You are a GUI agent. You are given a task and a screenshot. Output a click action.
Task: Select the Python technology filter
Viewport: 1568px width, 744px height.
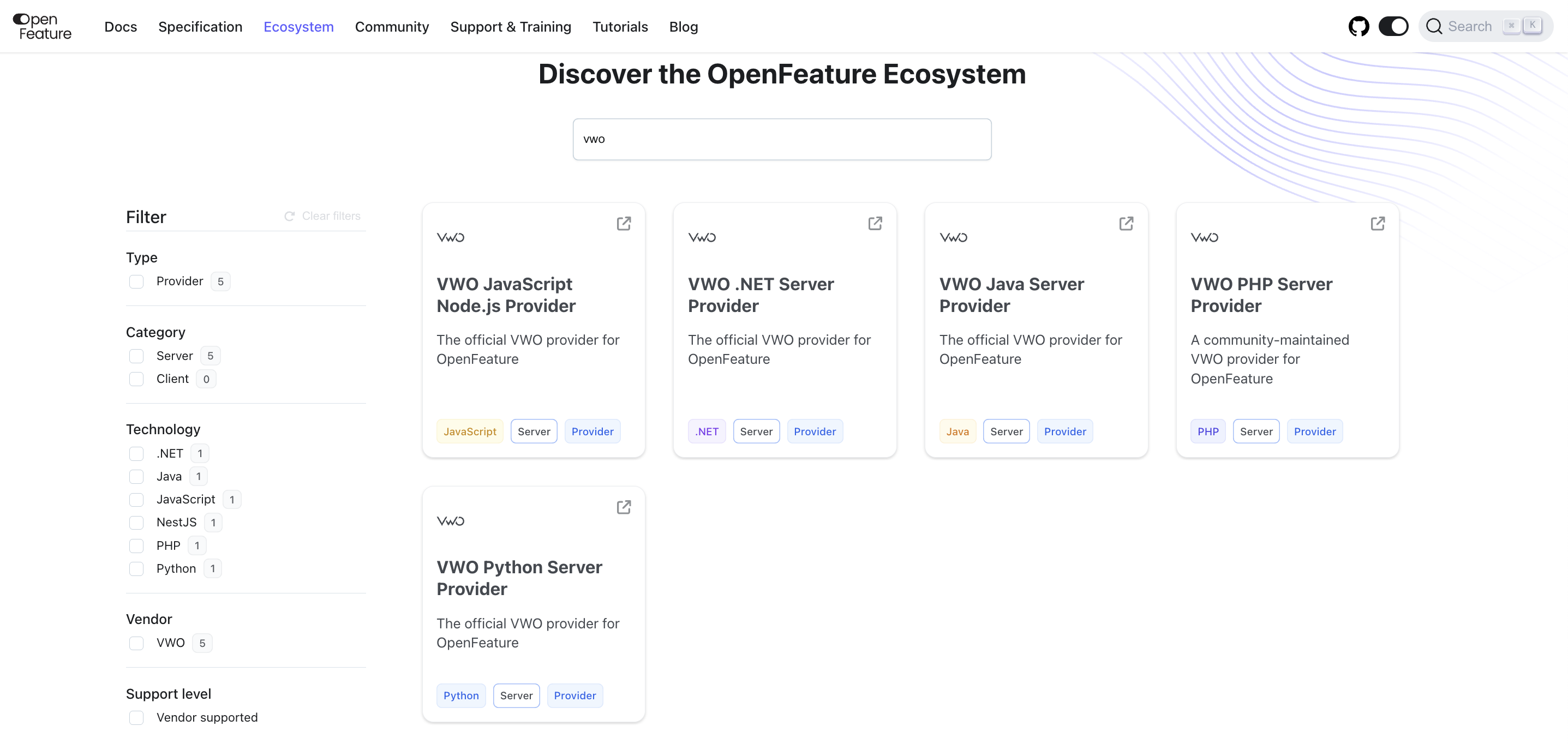[136, 569]
